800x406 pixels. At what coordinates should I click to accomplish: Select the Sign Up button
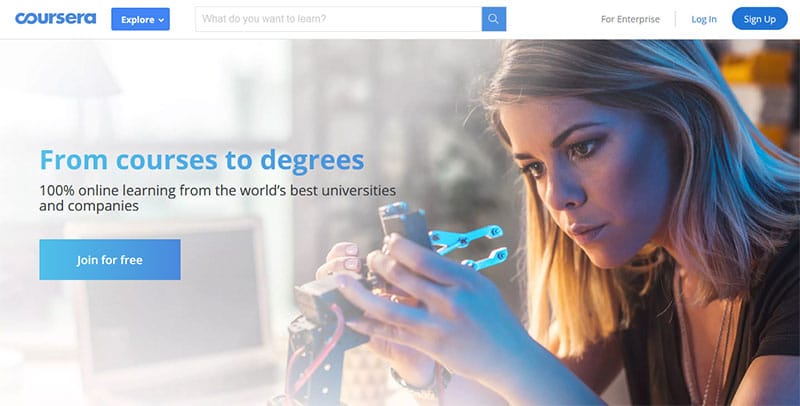click(x=759, y=19)
